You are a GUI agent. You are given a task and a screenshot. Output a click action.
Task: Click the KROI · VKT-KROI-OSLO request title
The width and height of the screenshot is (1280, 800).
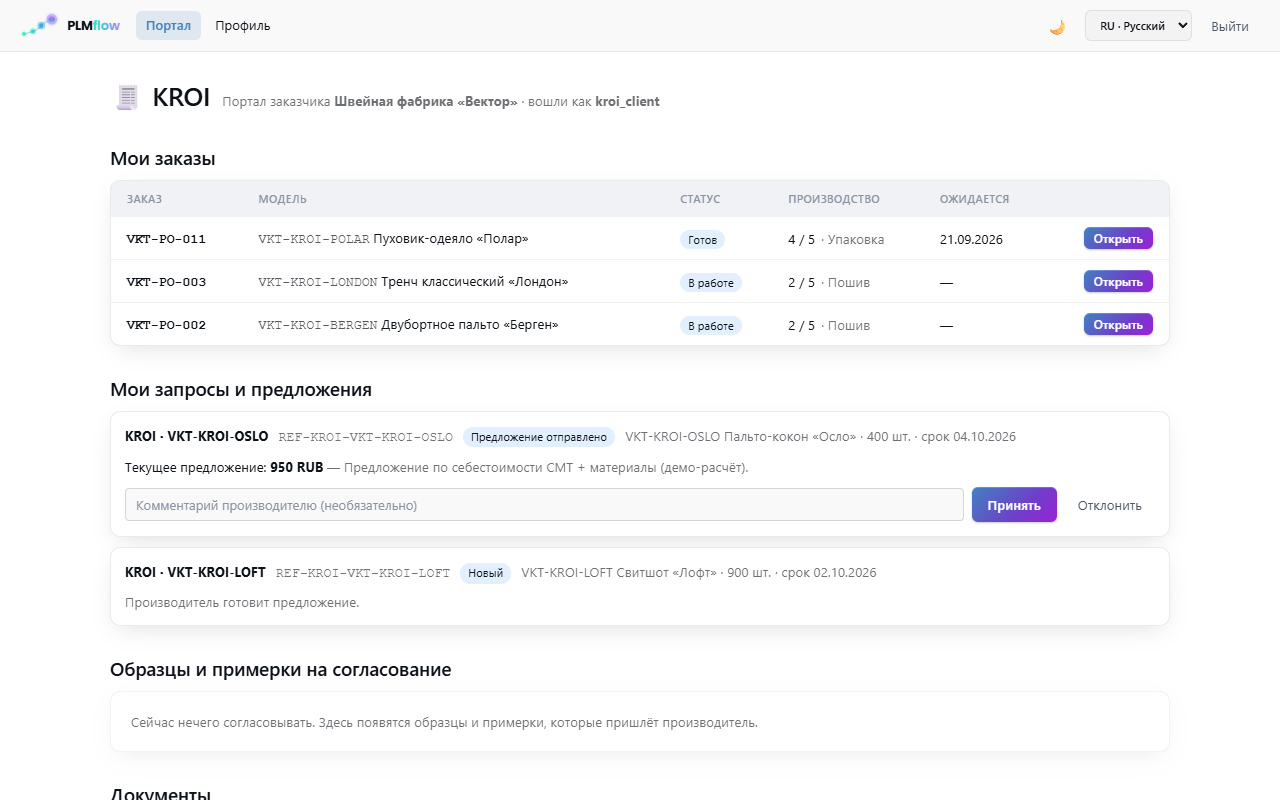197,436
